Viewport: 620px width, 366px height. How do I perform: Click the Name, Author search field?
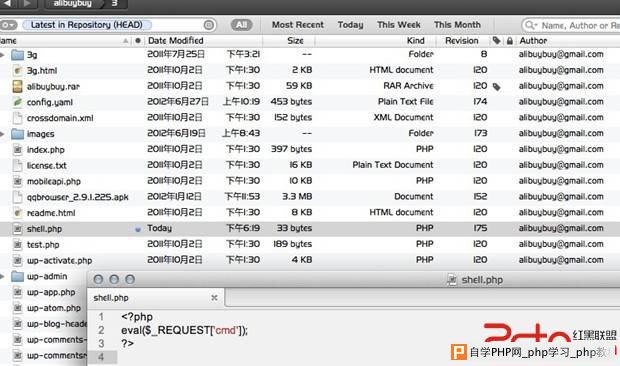click(x=571, y=25)
